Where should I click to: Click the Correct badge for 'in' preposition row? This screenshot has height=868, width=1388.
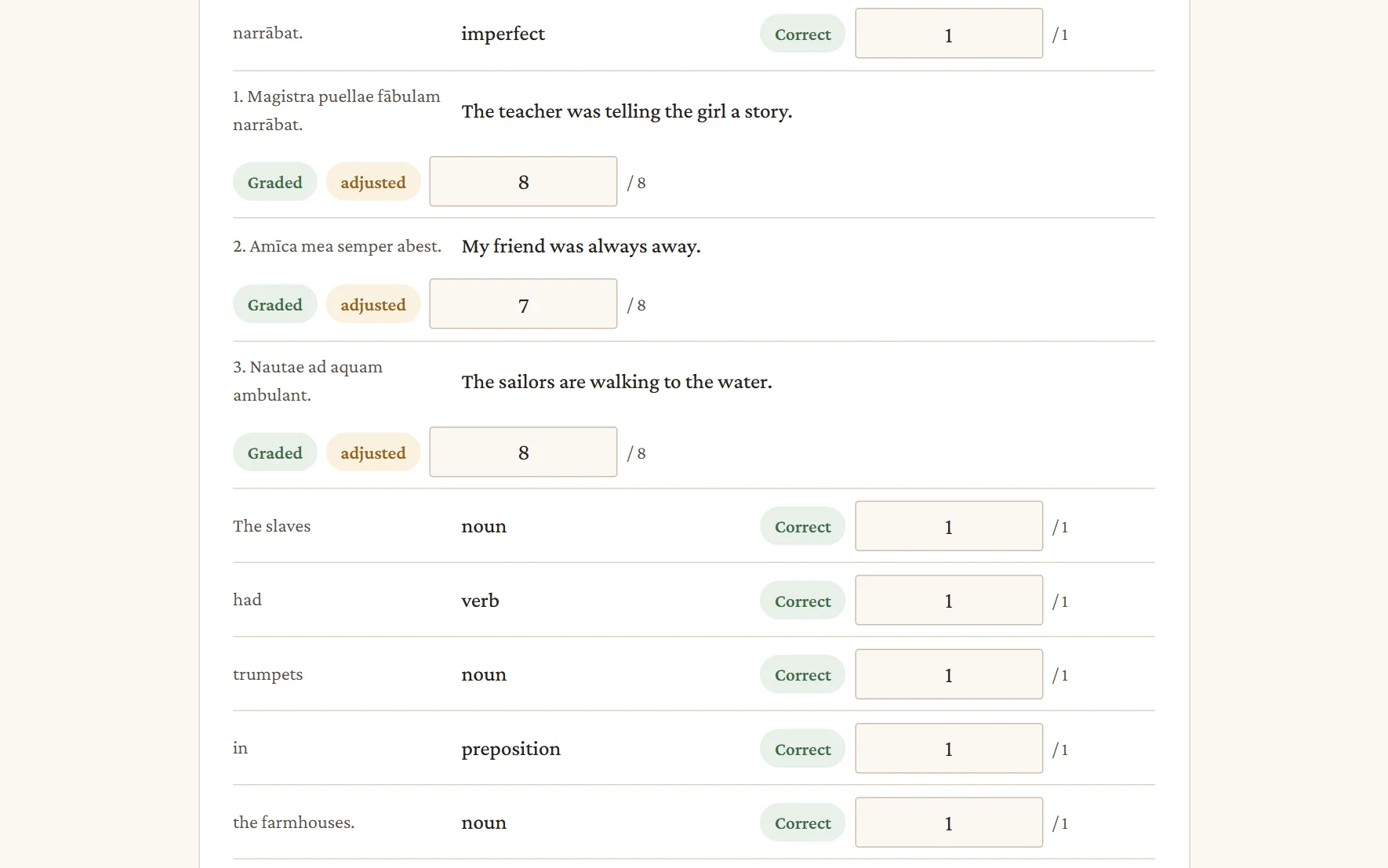(802, 749)
